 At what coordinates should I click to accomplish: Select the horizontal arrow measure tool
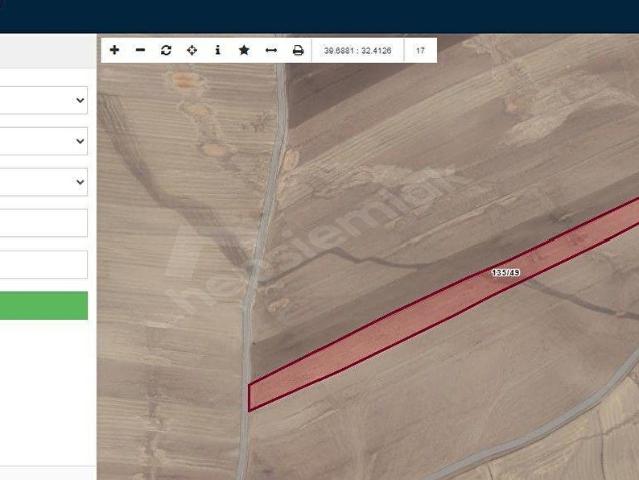click(x=271, y=50)
